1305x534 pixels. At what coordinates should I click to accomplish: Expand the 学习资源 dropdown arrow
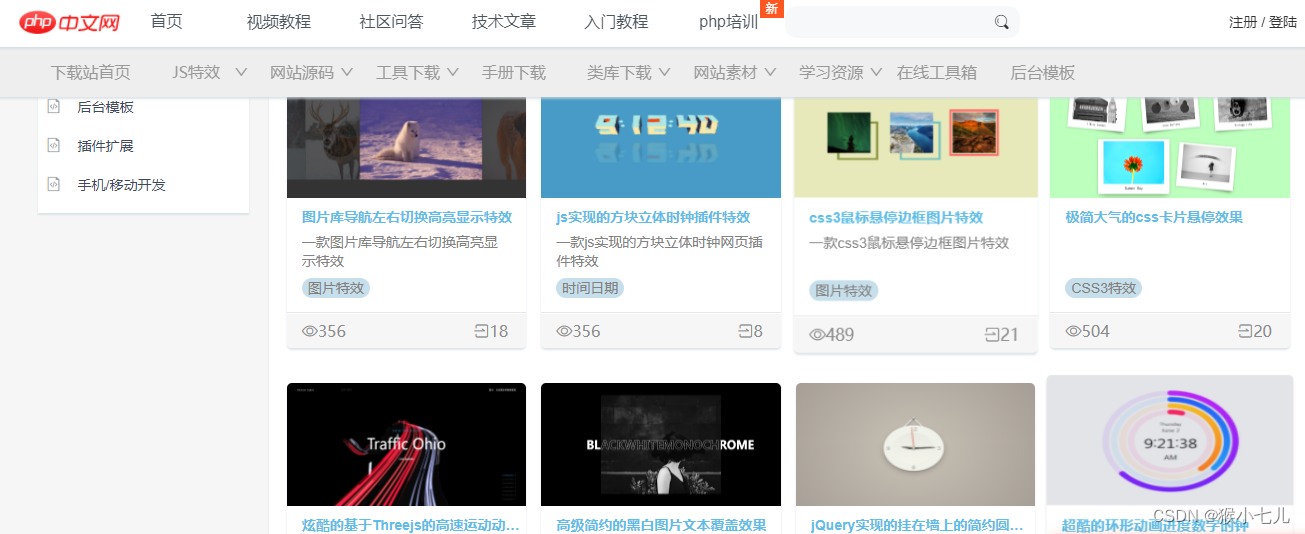coord(877,72)
